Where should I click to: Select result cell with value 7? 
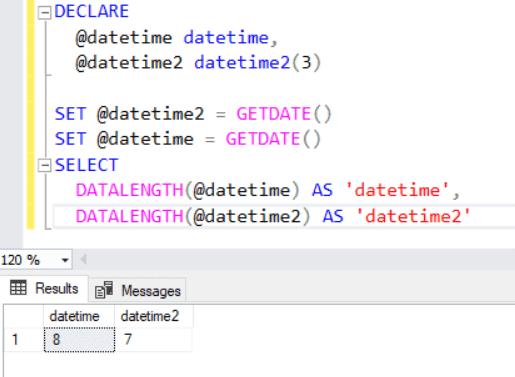154,340
